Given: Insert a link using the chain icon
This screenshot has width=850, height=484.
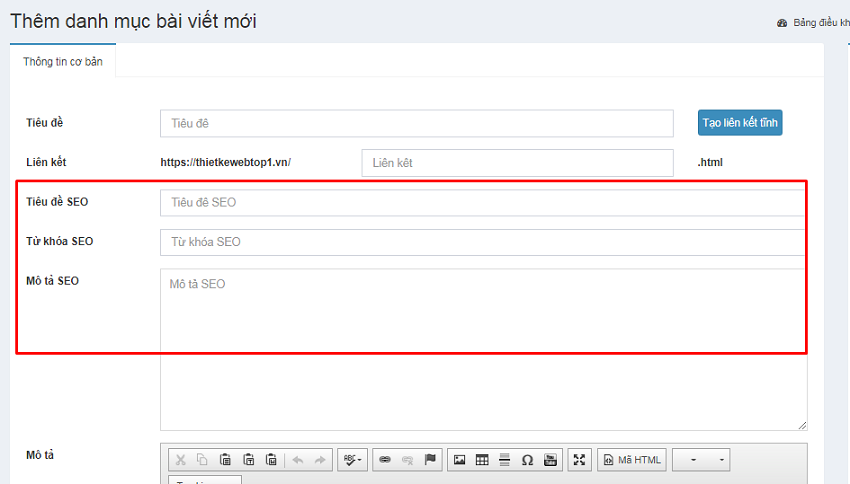Looking at the screenshot, I should pos(385,460).
